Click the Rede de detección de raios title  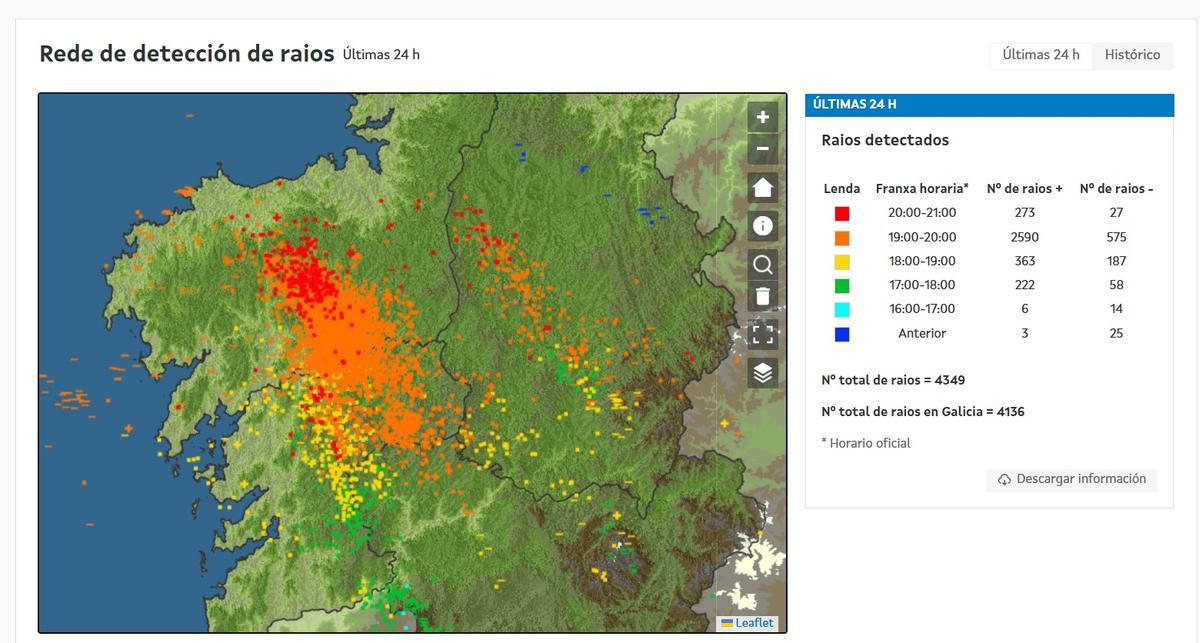(x=187, y=54)
